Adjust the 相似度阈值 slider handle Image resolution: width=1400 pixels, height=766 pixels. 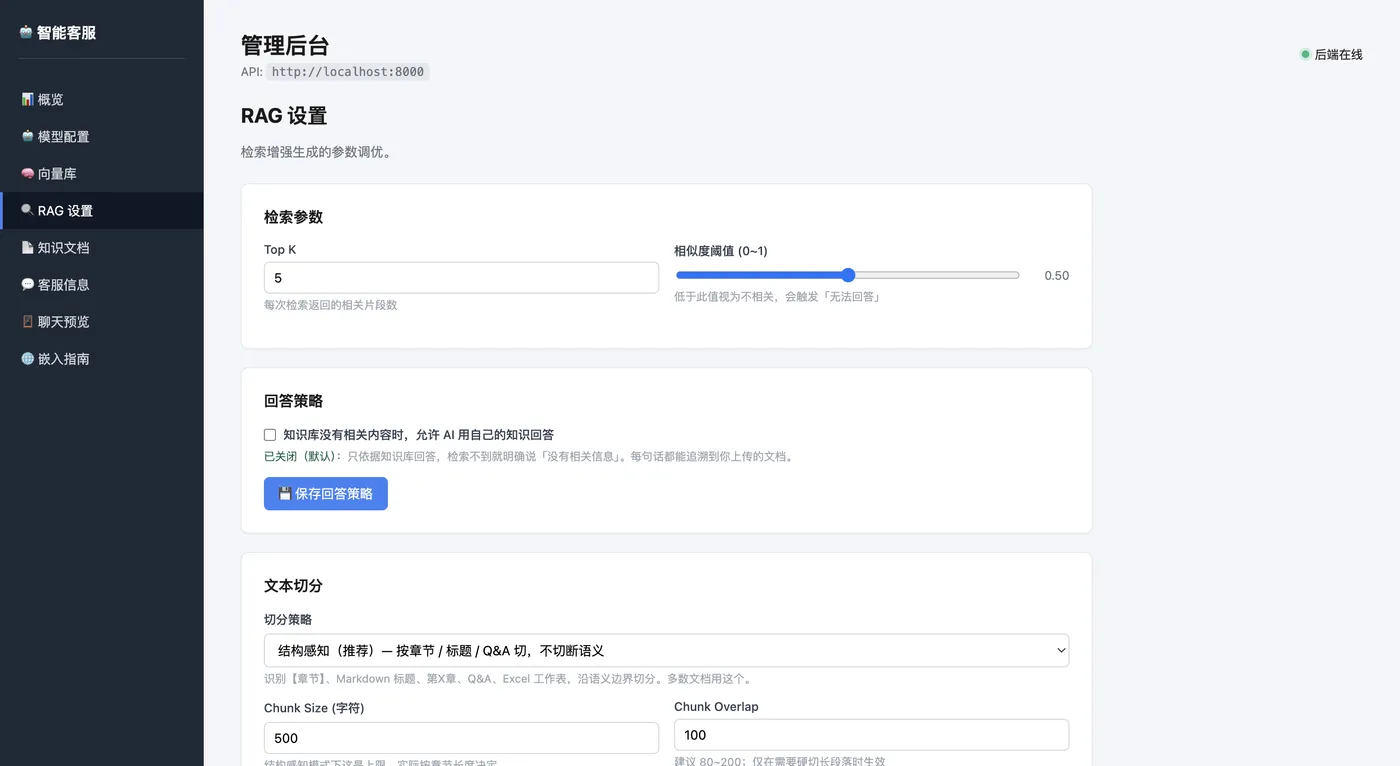tap(848, 275)
